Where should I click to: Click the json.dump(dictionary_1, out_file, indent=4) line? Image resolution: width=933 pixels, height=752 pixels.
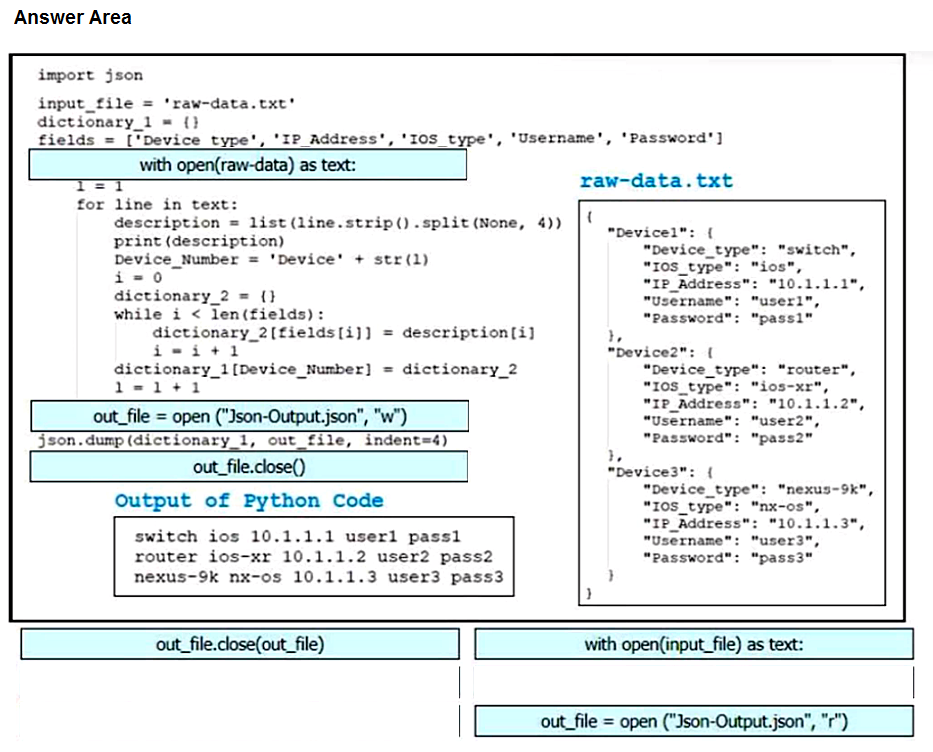[x=243, y=440]
